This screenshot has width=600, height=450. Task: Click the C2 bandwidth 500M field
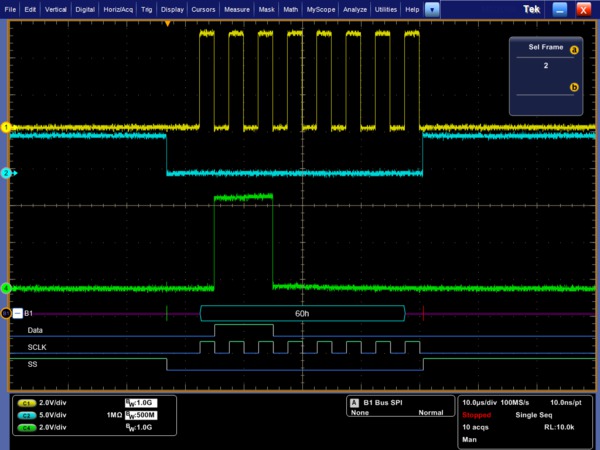click(x=142, y=414)
